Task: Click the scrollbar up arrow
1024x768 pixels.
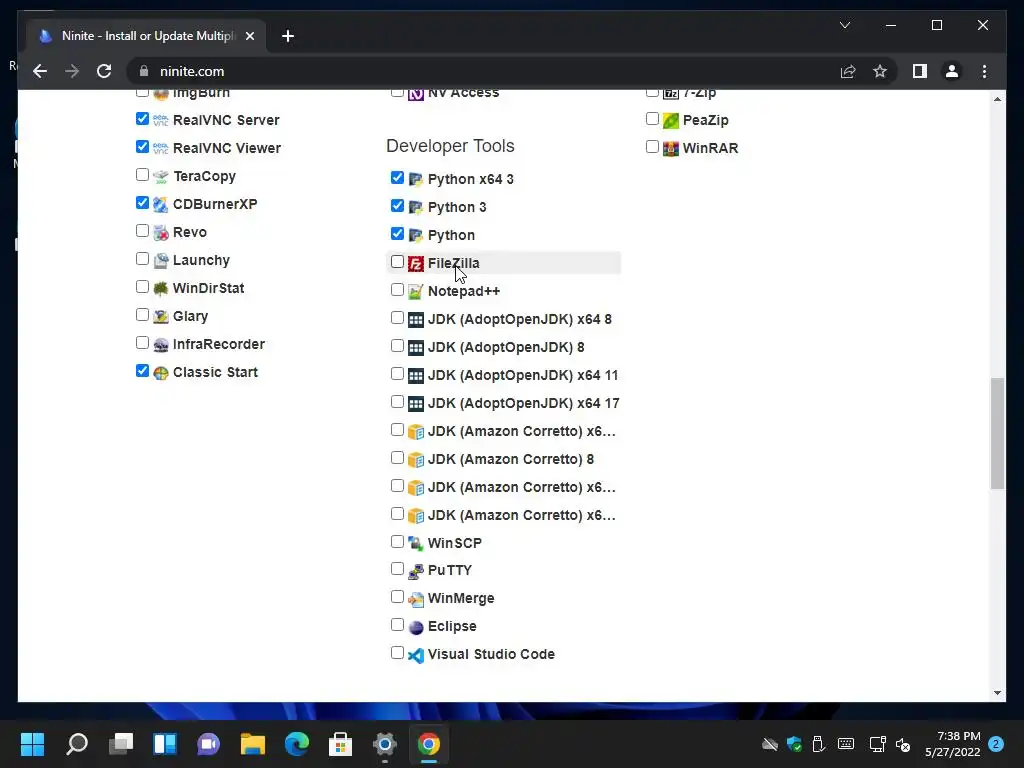Action: point(997,99)
